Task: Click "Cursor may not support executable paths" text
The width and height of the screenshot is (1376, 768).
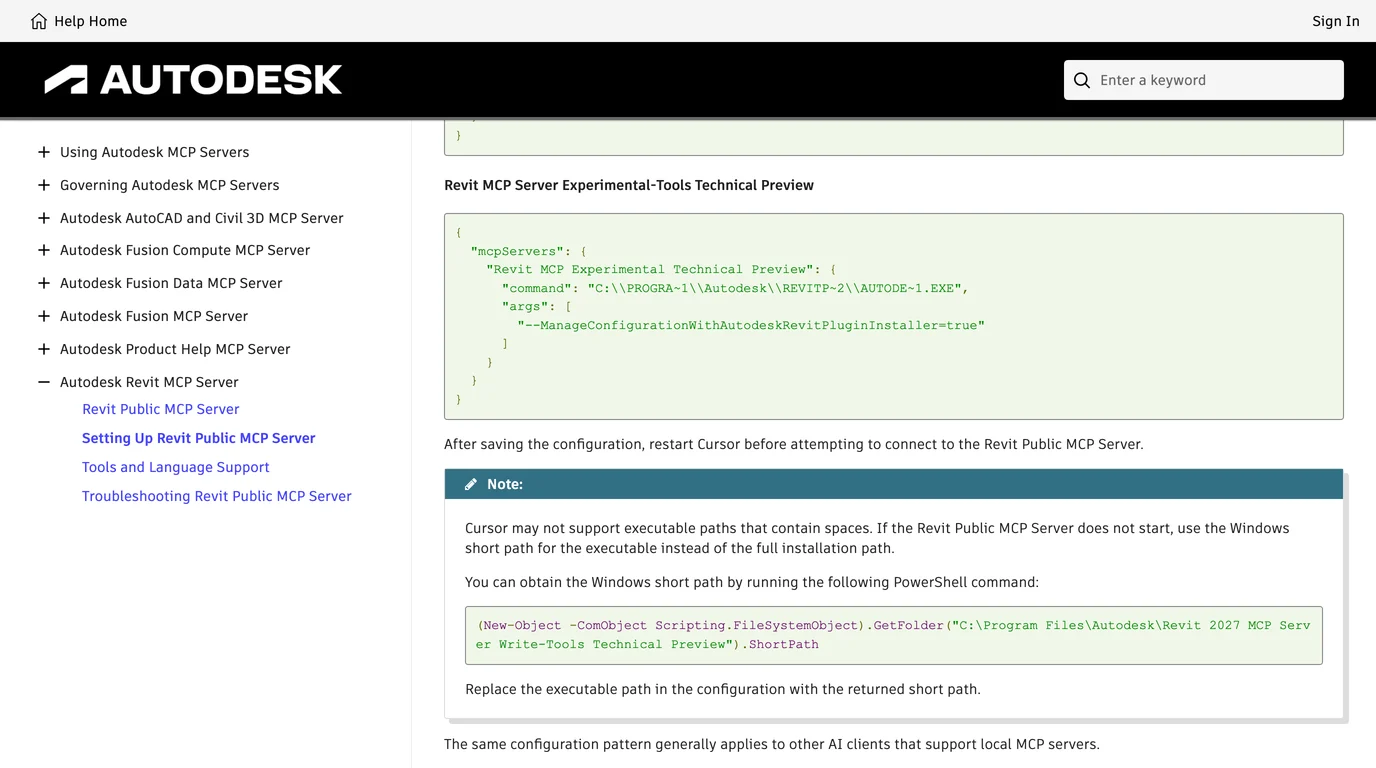Action: pyautogui.click(x=877, y=538)
